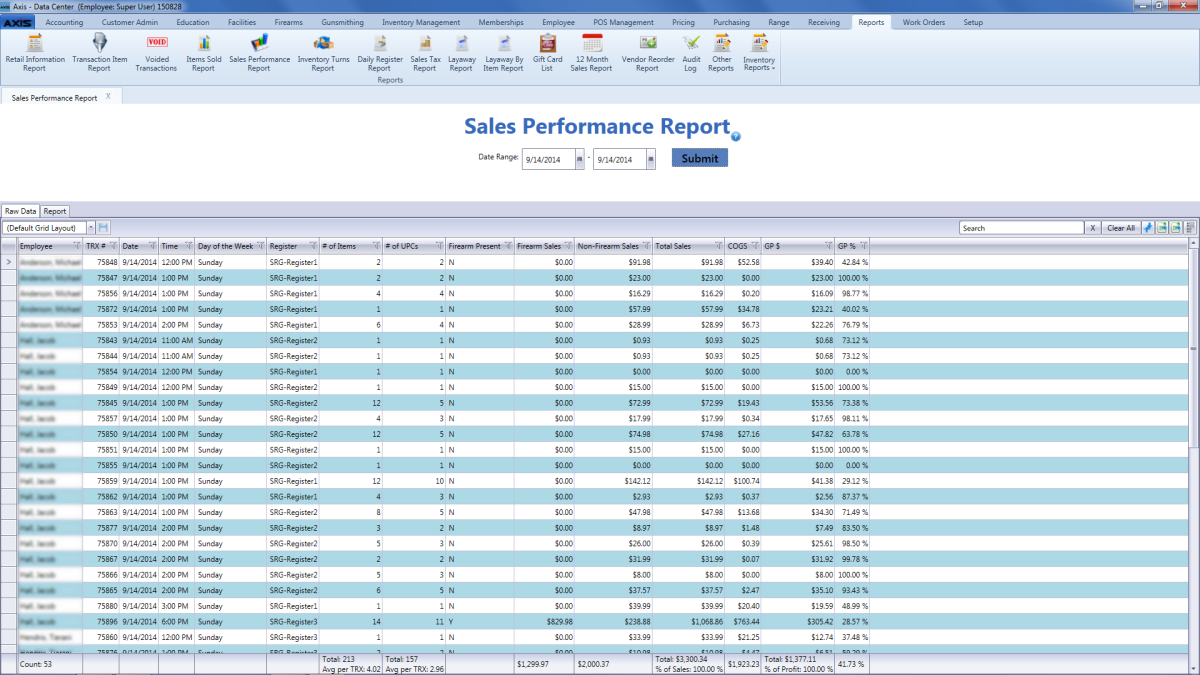Click the Range ribbon tab

pos(778,22)
